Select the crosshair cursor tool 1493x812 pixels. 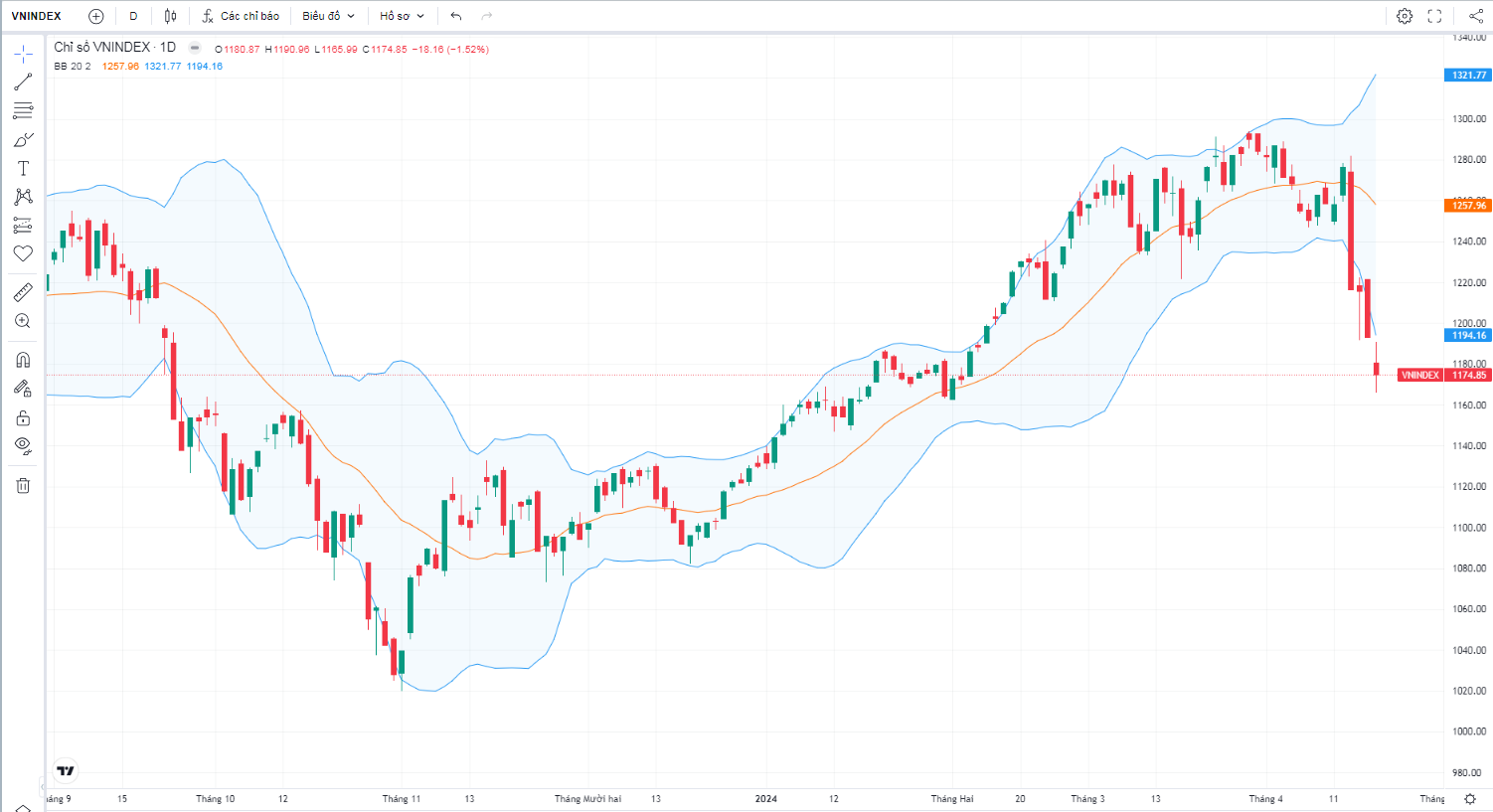pos(23,54)
